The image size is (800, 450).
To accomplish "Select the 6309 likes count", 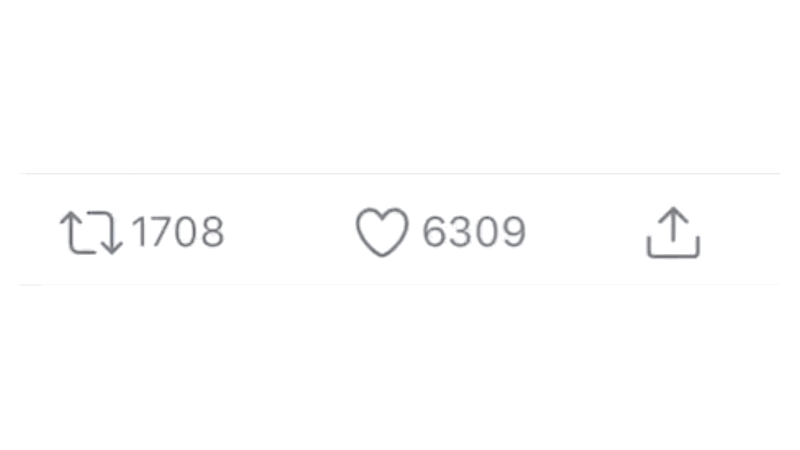I will pyautogui.click(x=474, y=232).
